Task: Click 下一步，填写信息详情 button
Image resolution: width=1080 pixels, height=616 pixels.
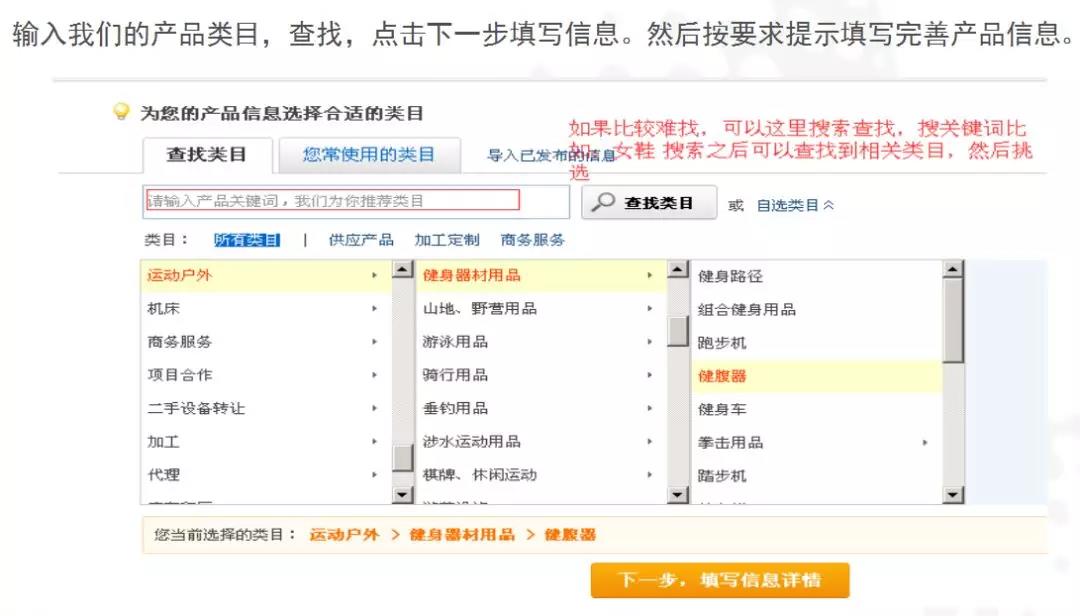Action: 719,580
